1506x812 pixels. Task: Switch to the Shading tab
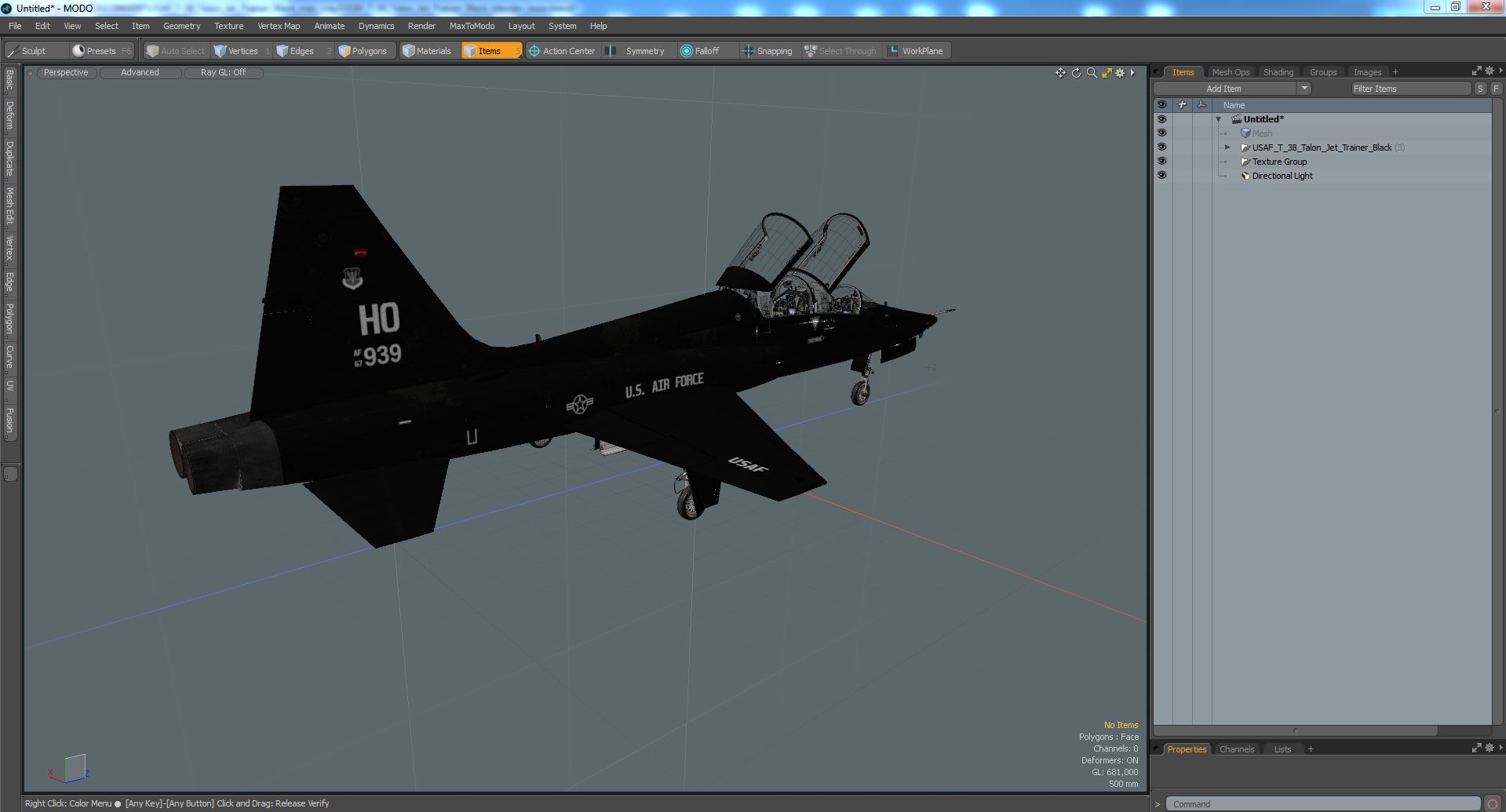[x=1278, y=72]
